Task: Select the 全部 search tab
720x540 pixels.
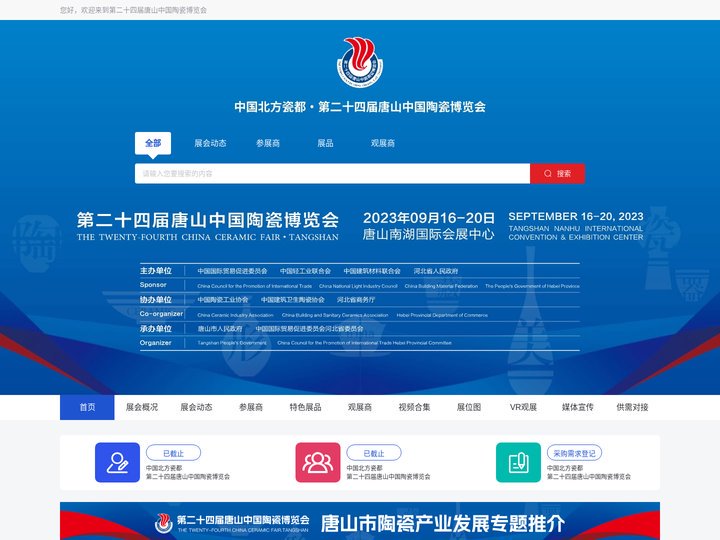Action: (153, 143)
